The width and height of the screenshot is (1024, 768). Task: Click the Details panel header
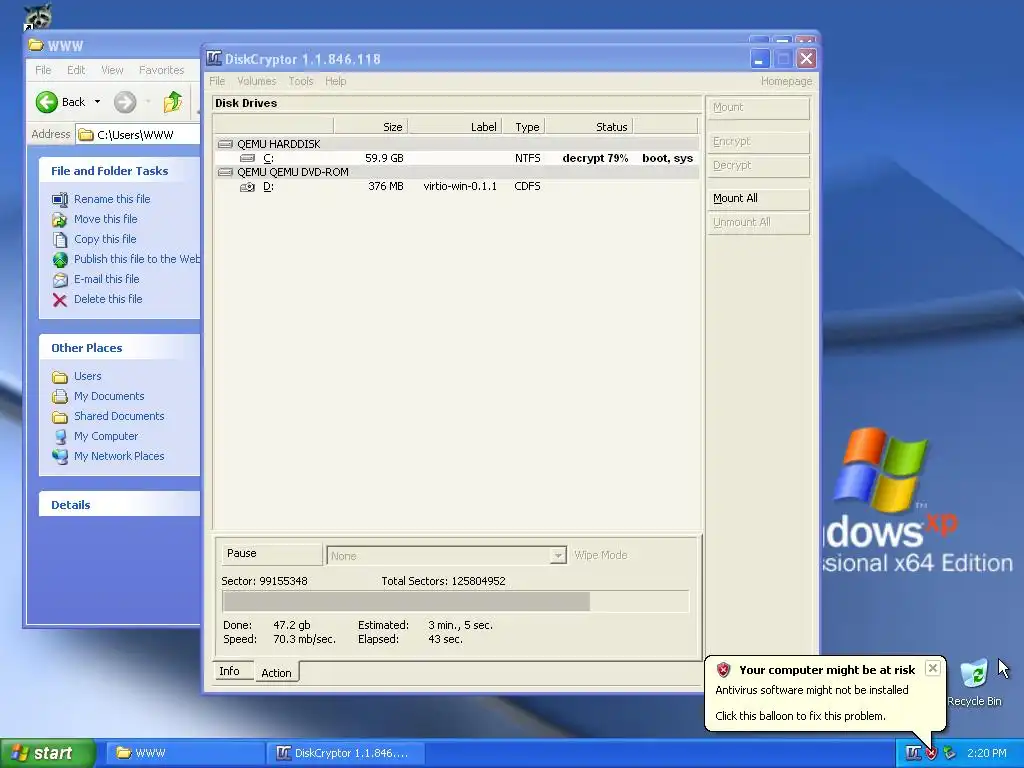(120, 505)
